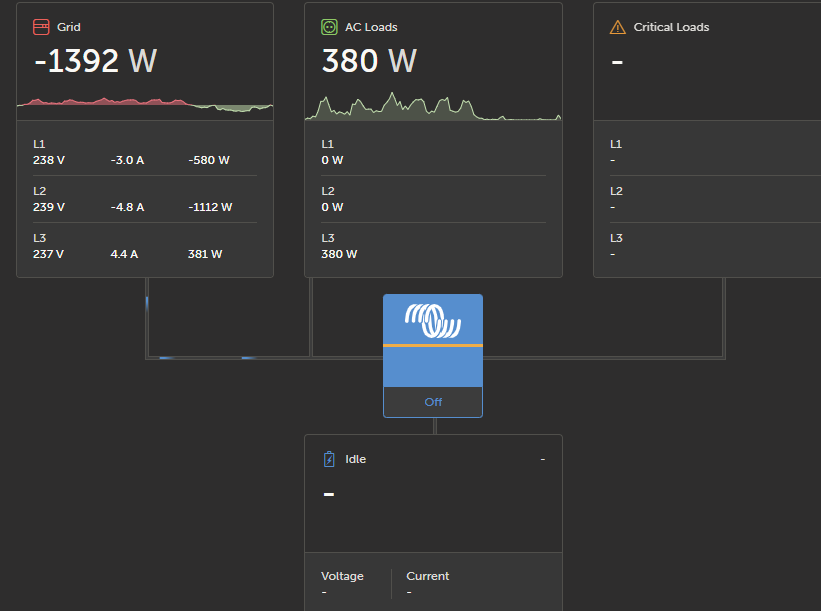Click Grid L3 voltage 237 V

tap(48, 254)
